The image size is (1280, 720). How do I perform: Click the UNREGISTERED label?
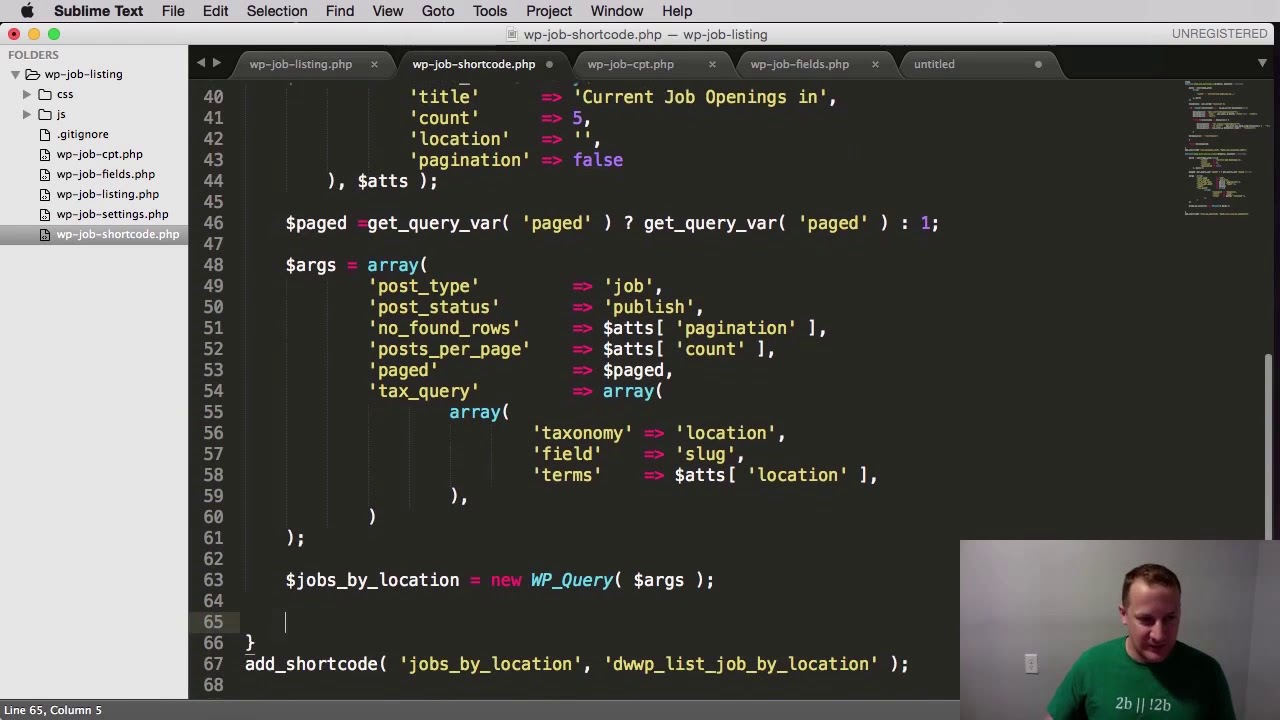[x=1219, y=34]
